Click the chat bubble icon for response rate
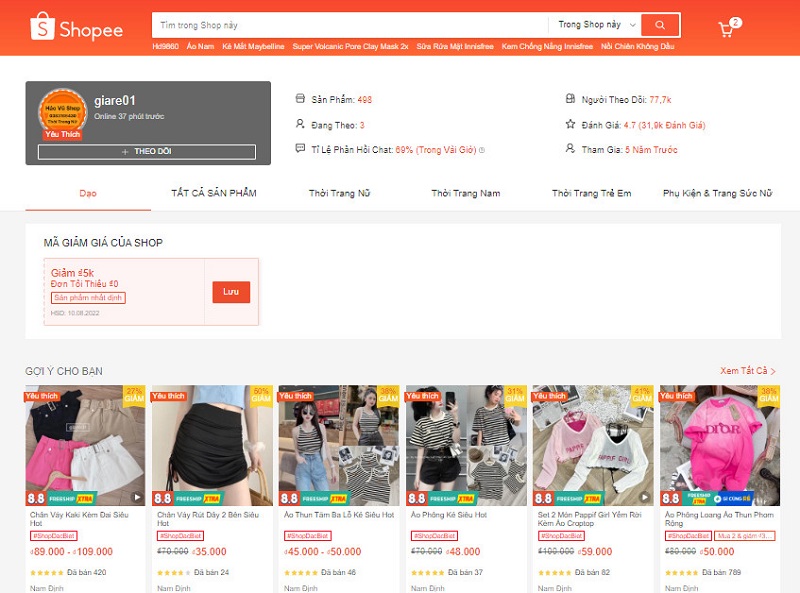This screenshot has width=800, height=593. click(300, 149)
